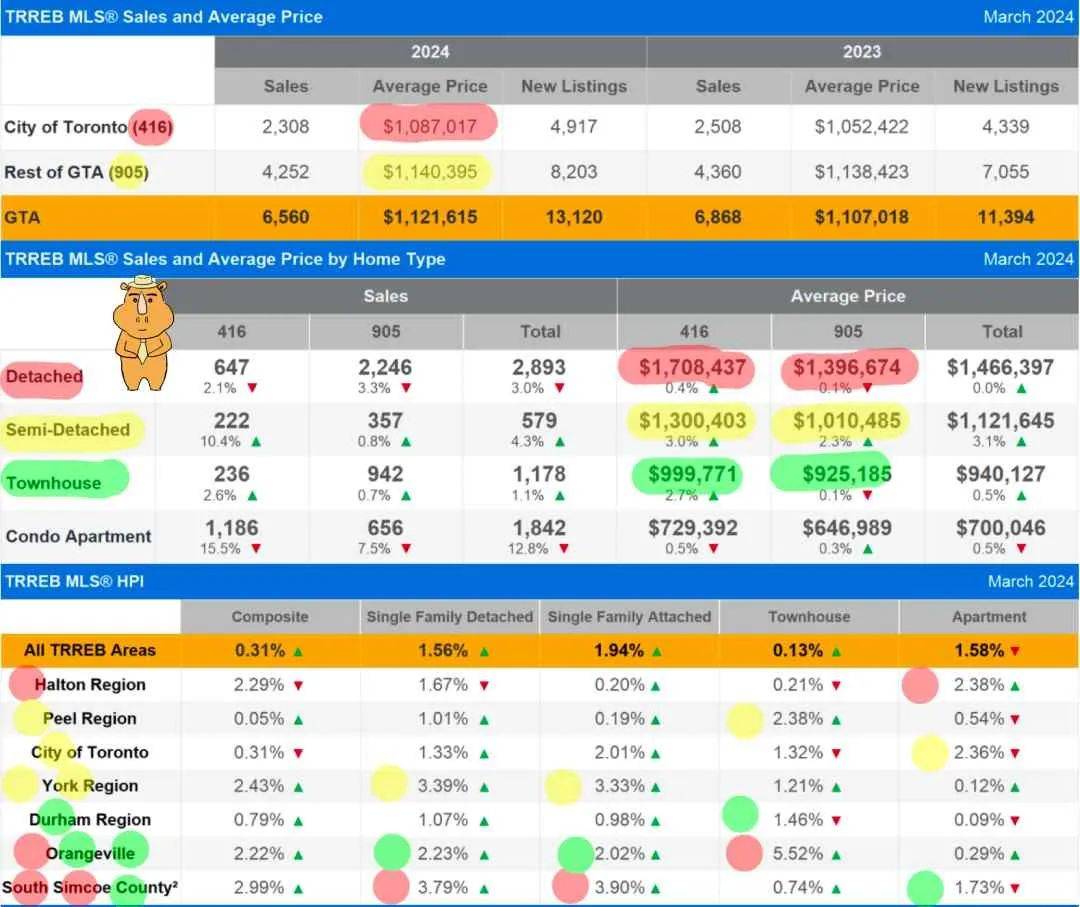The image size is (1080, 907).
Task: Click the Condo Apartment row label
Action: coord(78,537)
